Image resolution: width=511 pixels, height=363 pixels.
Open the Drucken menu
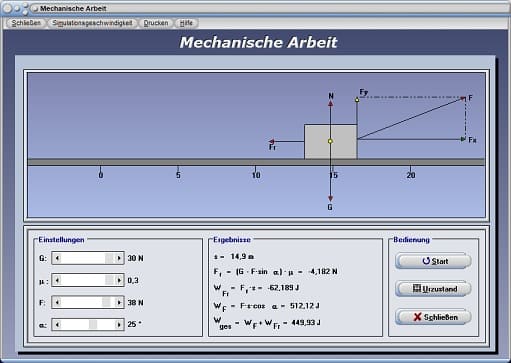click(156, 23)
